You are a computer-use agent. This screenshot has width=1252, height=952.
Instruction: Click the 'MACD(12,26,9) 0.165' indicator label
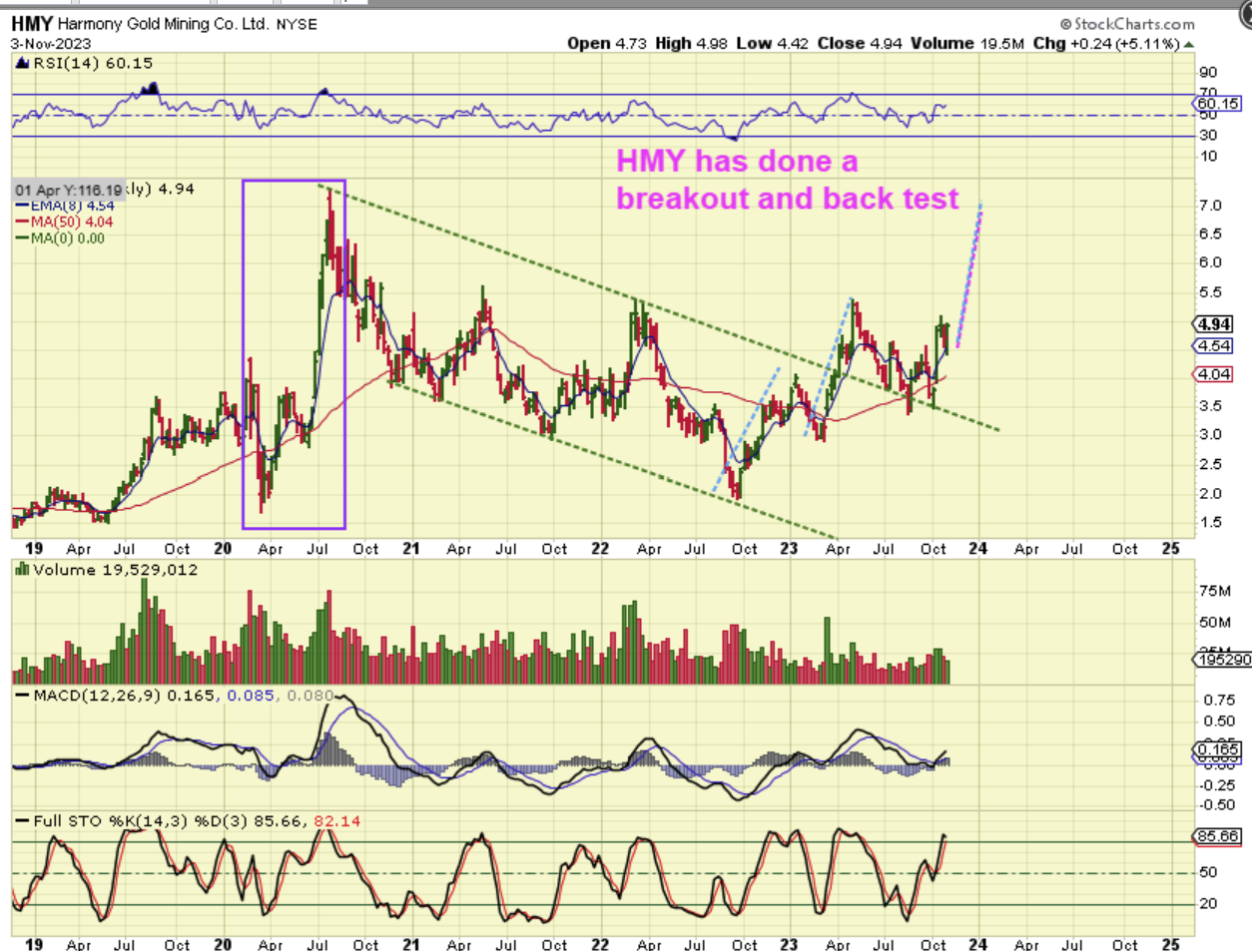(124, 695)
